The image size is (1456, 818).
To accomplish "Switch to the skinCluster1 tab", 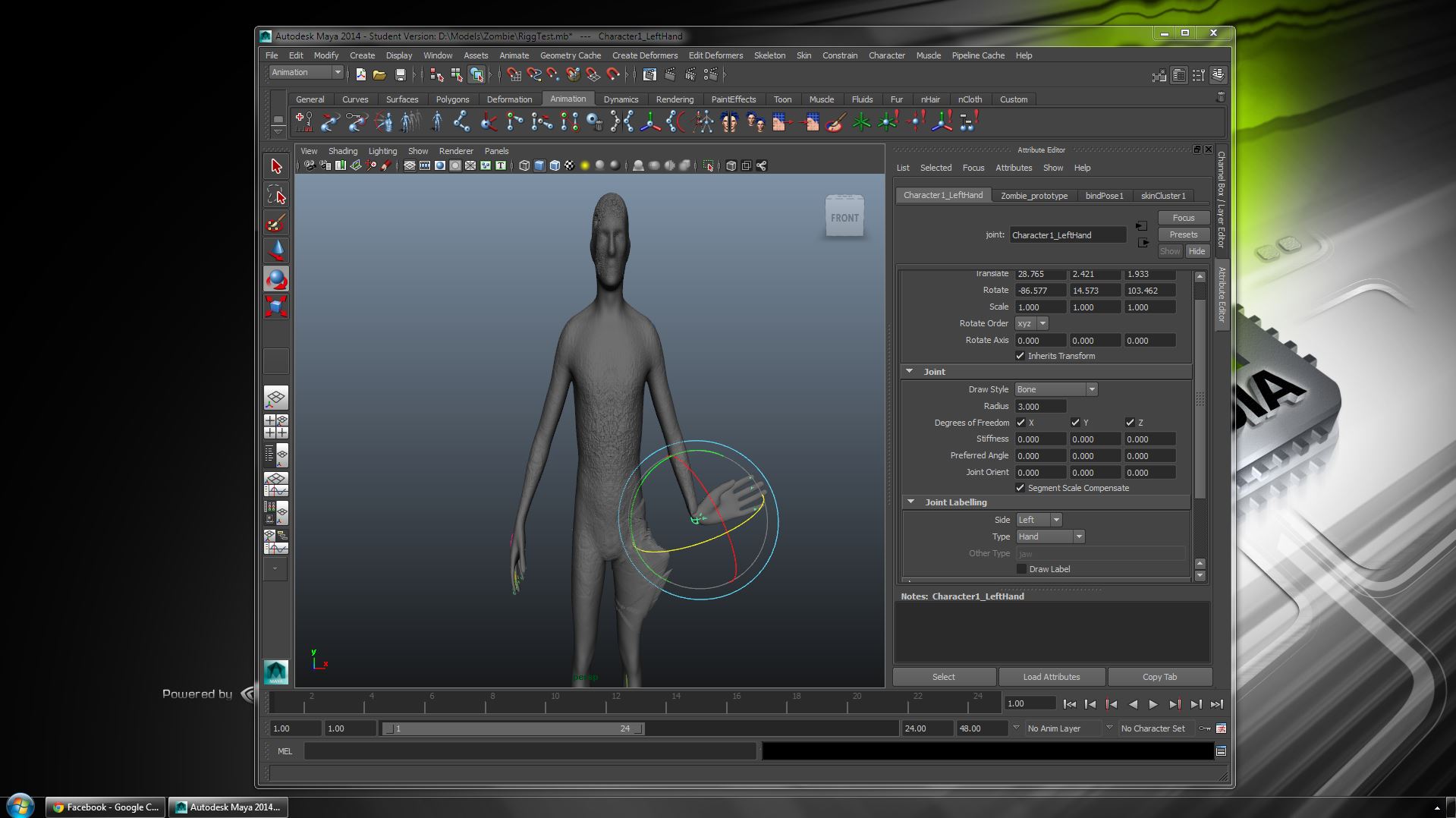I will [x=1163, y=196].
